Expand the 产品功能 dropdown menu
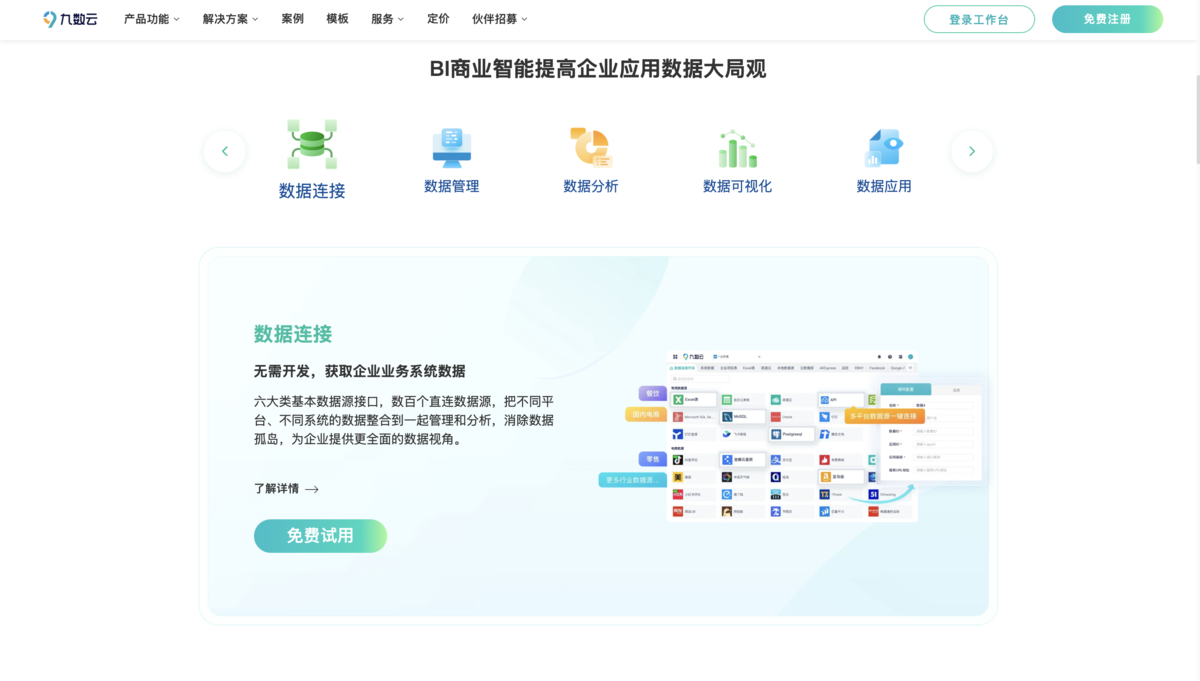The image size is (1200, 681). coord(150,18)
